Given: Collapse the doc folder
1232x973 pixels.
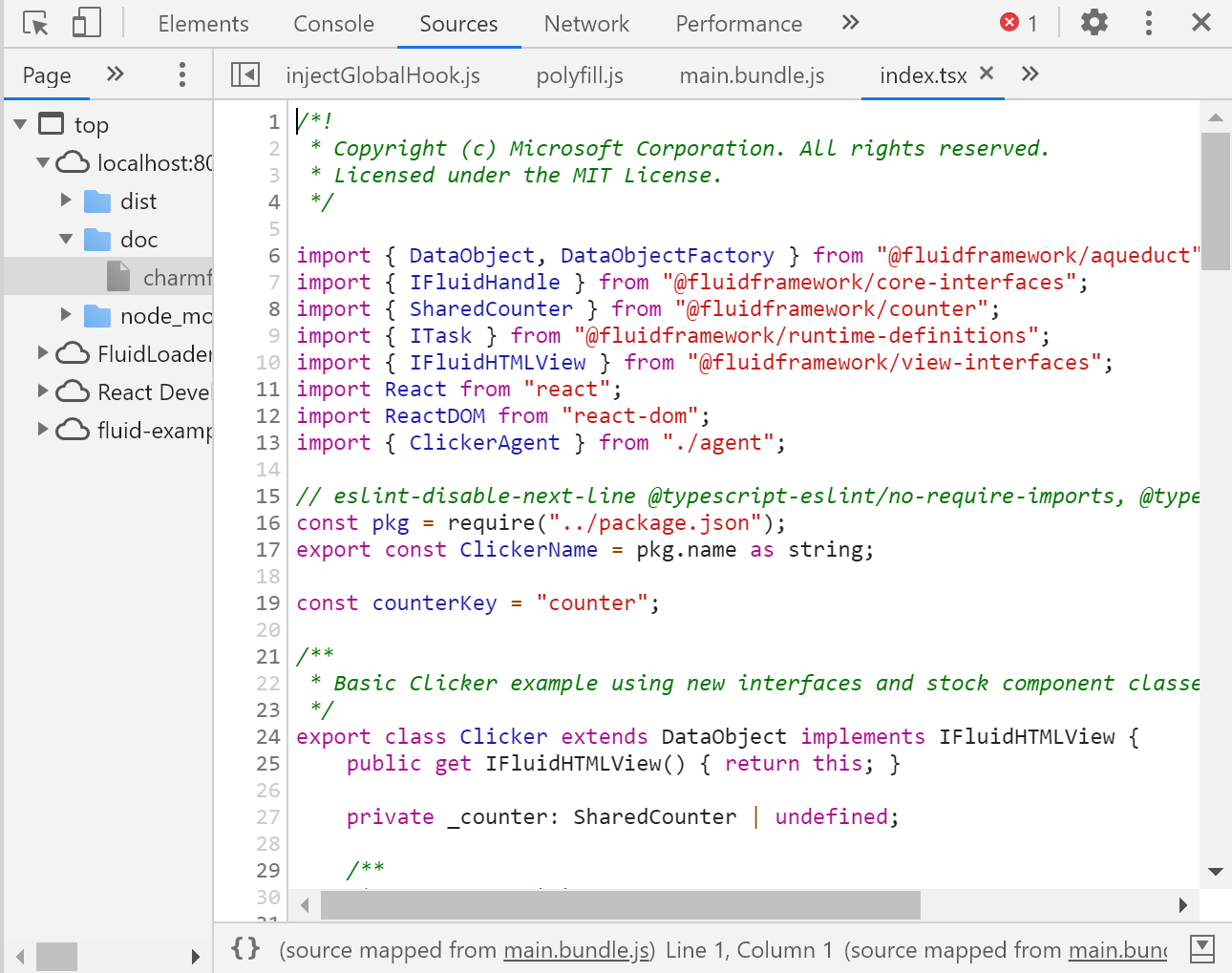Looking at the screenshot, I should 65,239.
